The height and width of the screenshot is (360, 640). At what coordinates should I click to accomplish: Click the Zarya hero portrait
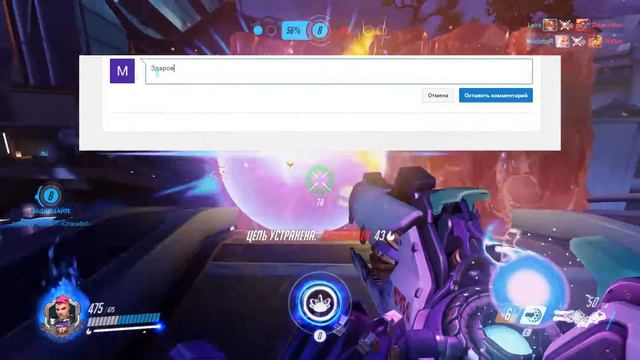tap(61, 314)
